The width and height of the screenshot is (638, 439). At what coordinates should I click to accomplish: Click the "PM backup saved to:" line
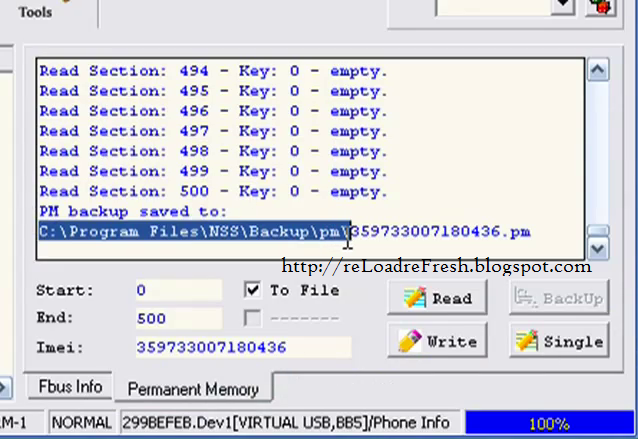click(x=133, y=212)
